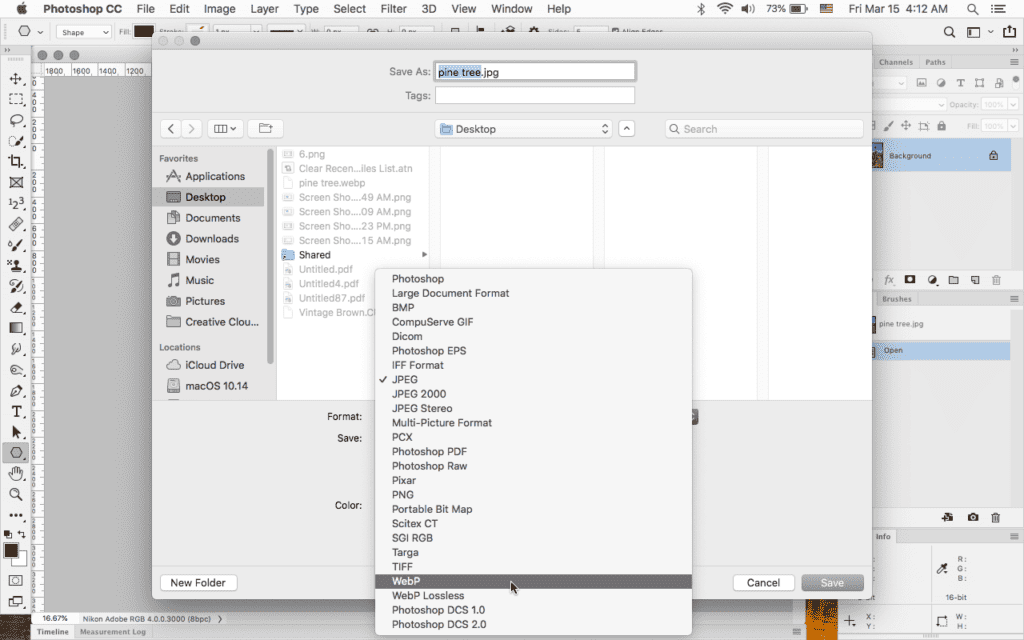
Task: Open view options dropdown in dialog
Action: (x=225, y=129)
